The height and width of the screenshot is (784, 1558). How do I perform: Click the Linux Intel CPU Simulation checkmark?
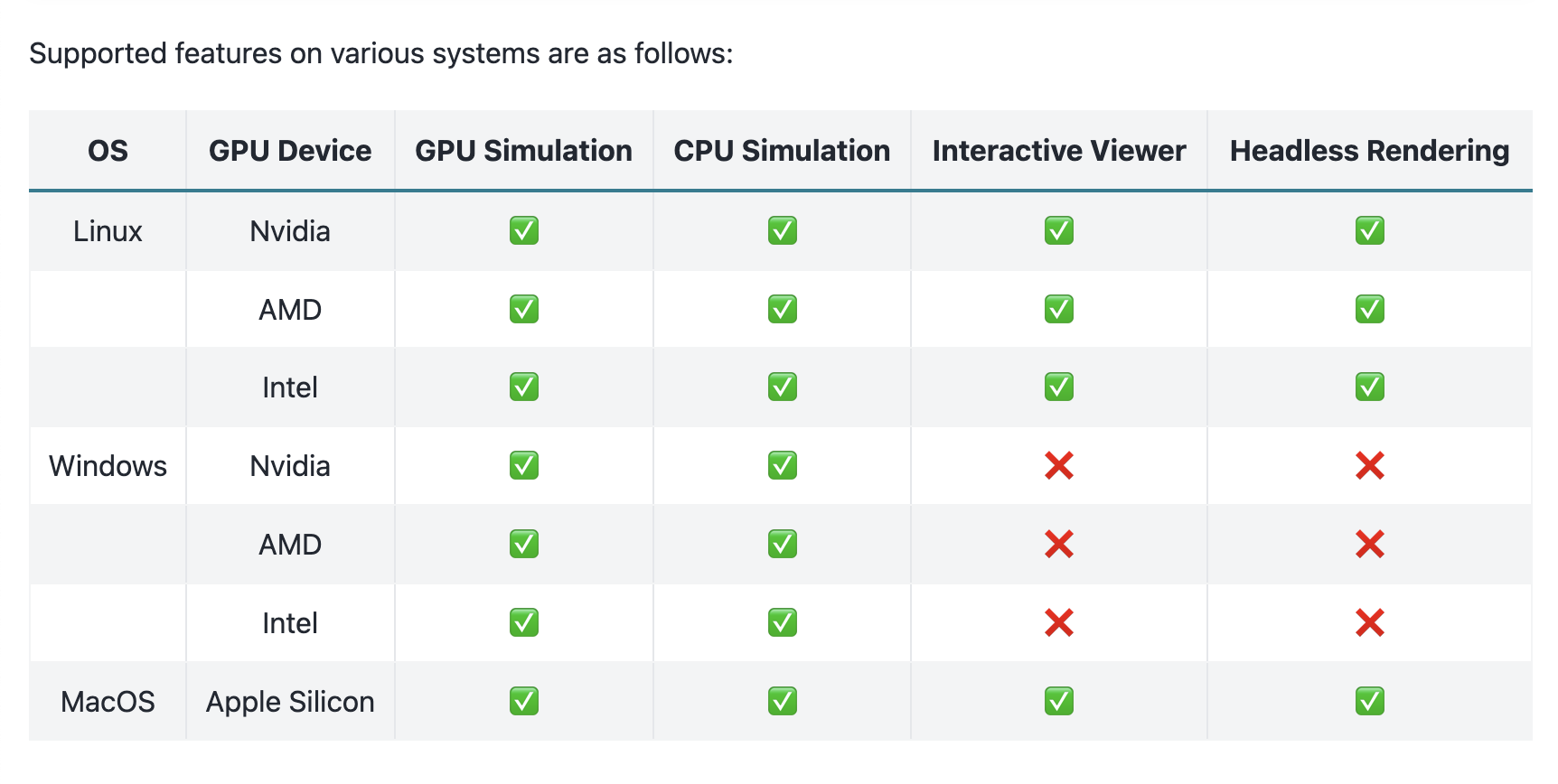(x=782, y=387)
